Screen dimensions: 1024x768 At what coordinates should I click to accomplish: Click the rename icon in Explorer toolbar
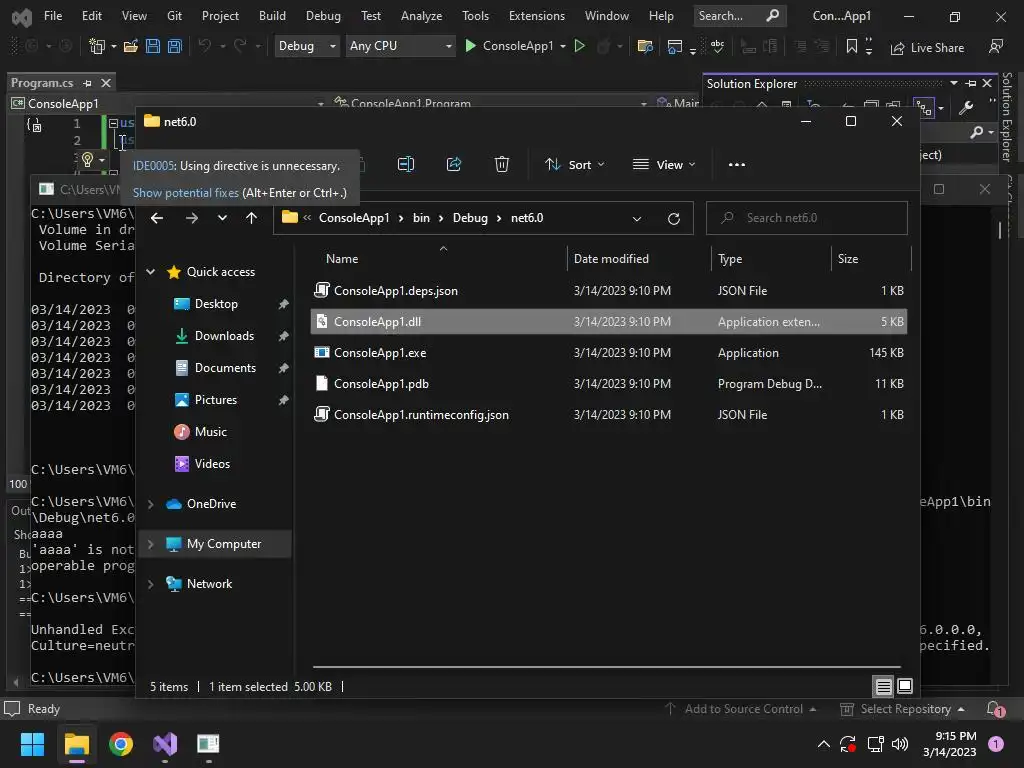(x=406, y=164)
